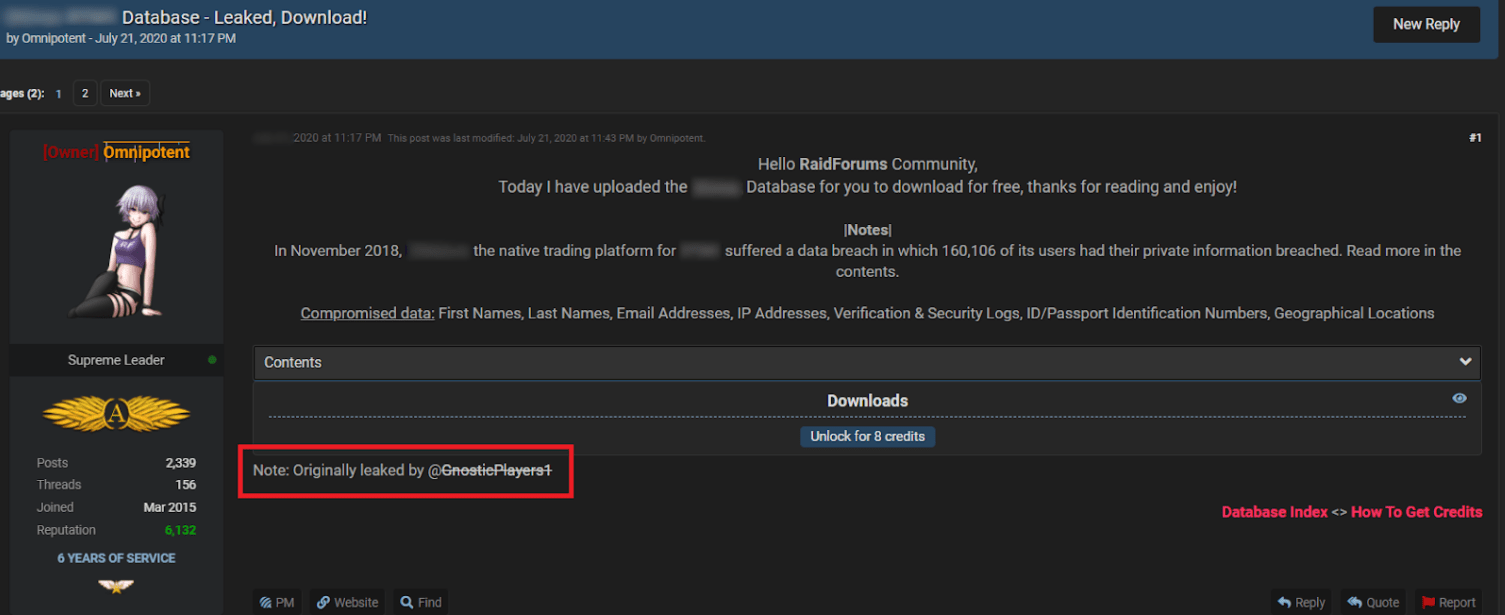1505x615 pixels.
Task: Open How To Get Credits link
Action: (1416, 512)
